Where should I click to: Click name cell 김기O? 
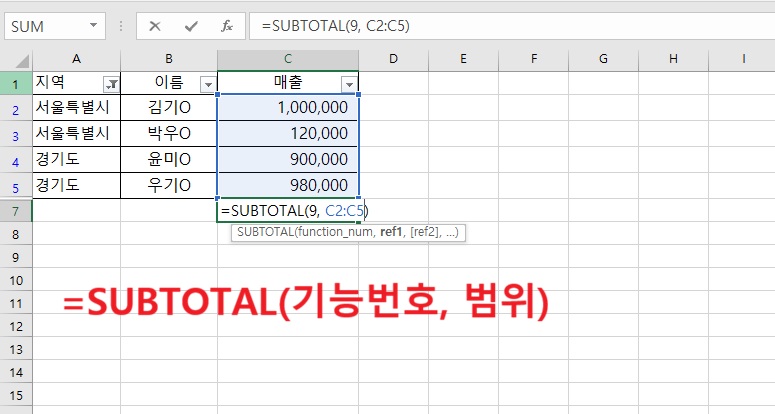[169, 108]
